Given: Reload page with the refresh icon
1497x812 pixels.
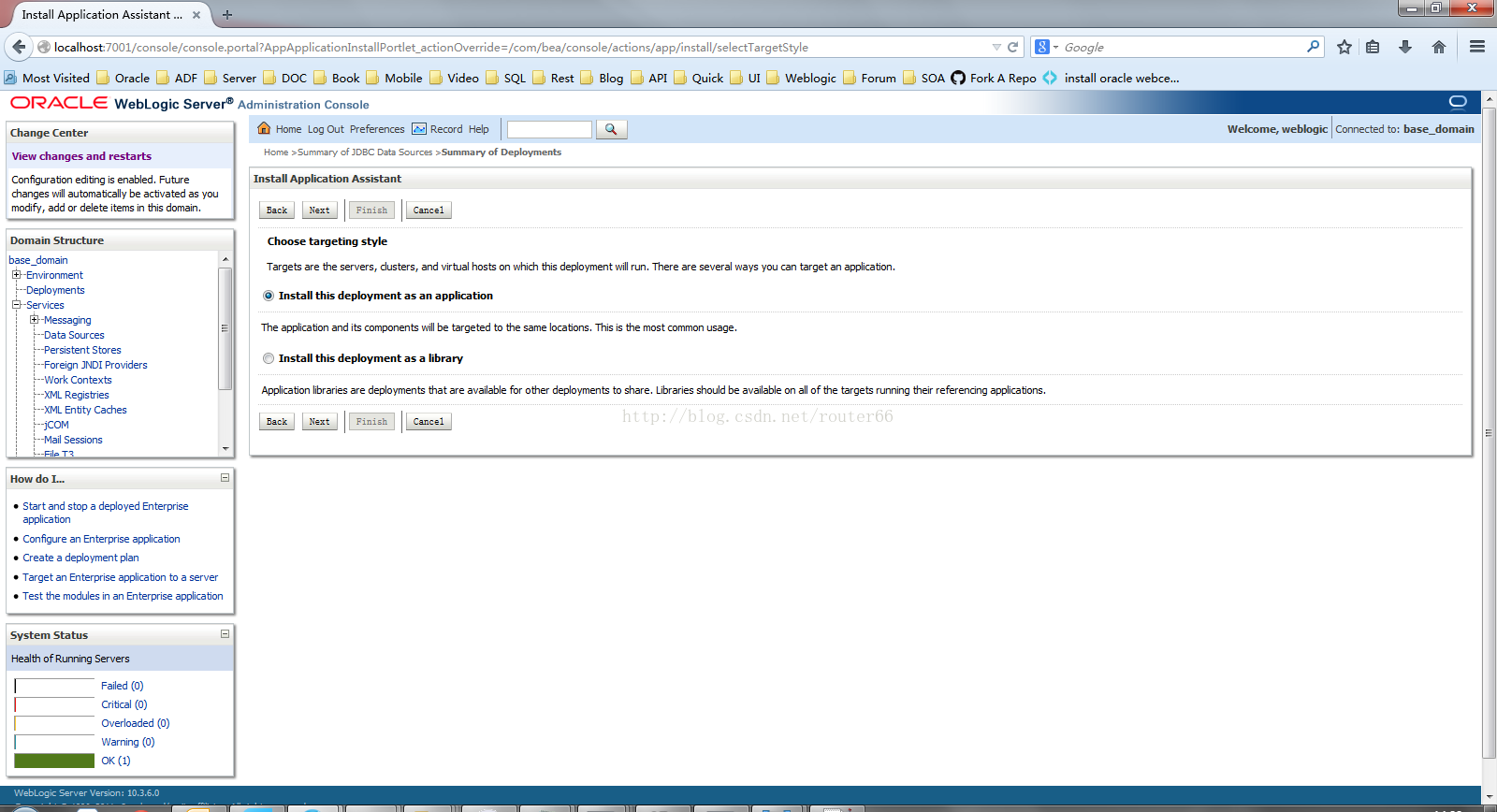Looking at the screenshot, I should tap(1012, 47).
